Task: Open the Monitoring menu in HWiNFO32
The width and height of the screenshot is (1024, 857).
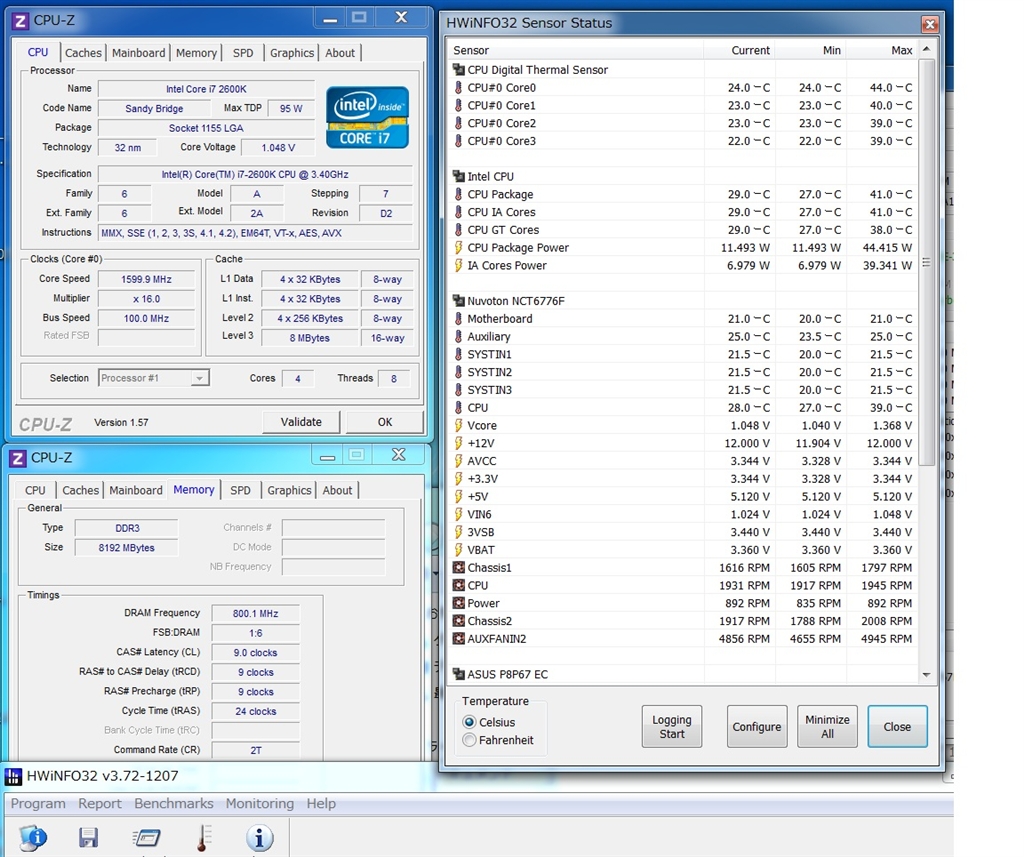Action: tap(259, 803)
